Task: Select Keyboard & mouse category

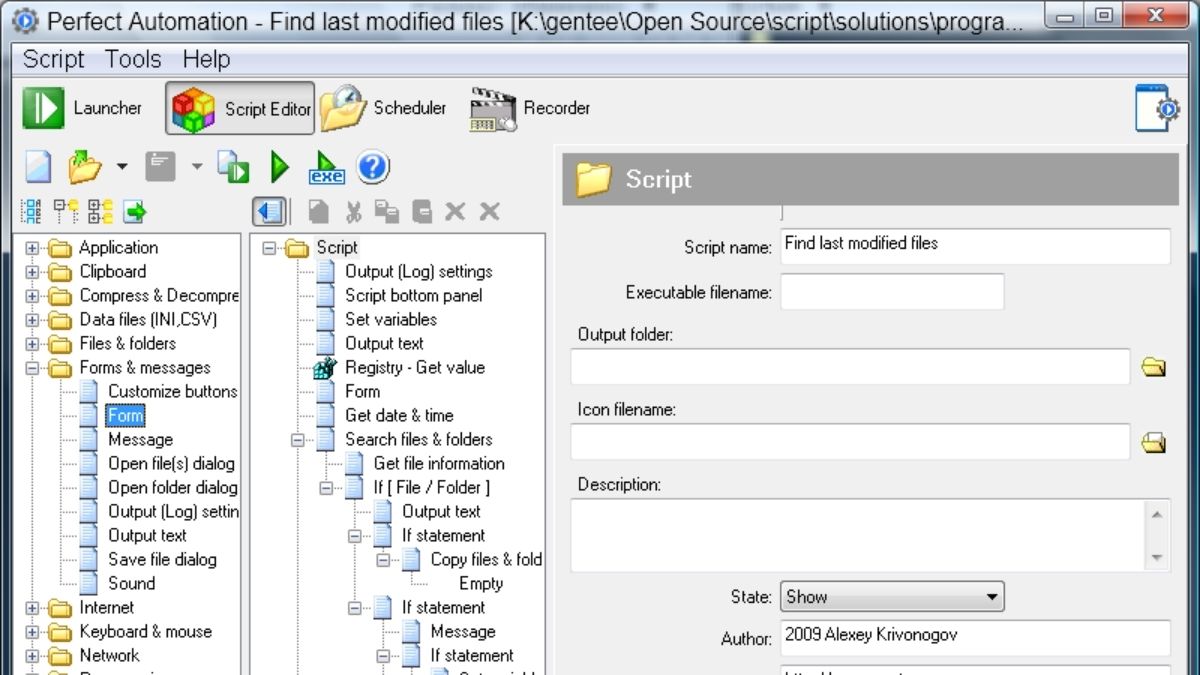Action: coord(145,631)
